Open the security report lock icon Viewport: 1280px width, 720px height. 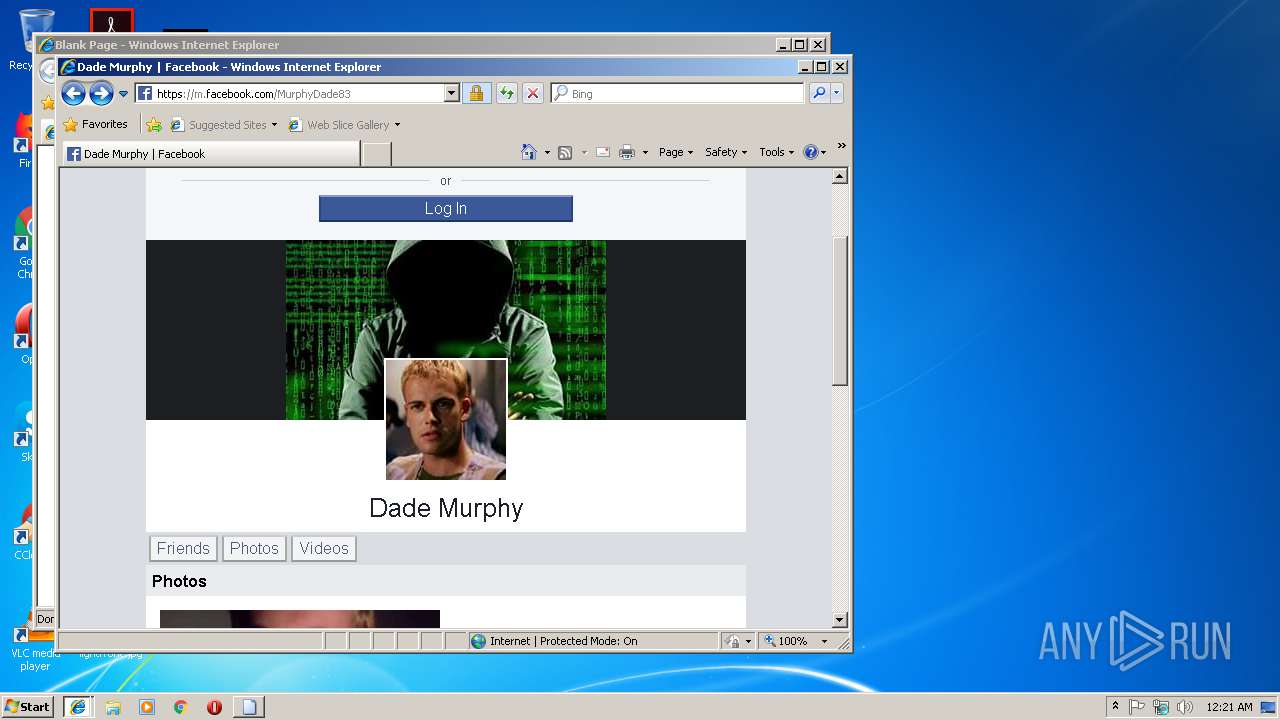click(x=476, y=94)
